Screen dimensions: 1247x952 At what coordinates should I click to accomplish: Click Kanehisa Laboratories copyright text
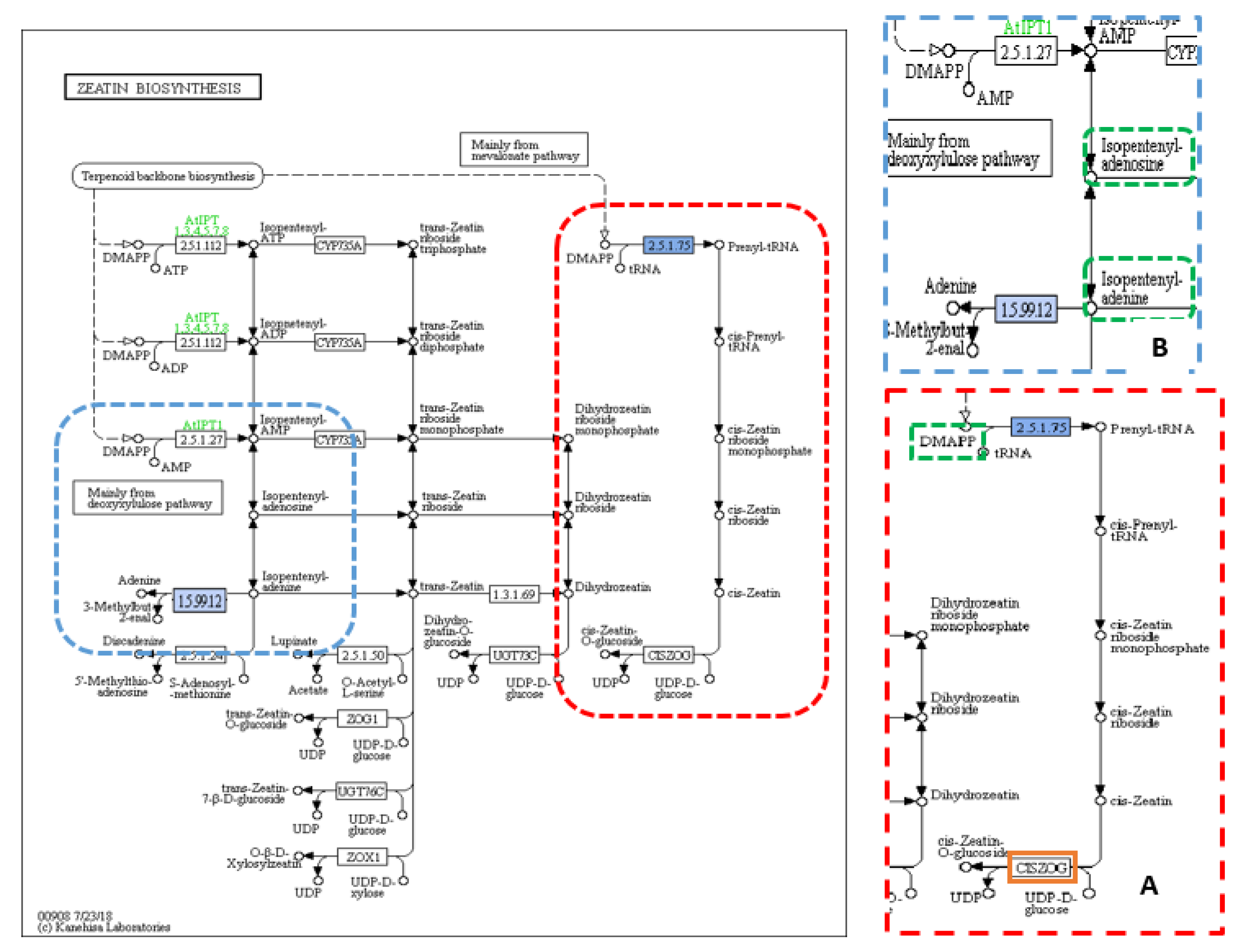pyautogui.click(x=105, y=927)
